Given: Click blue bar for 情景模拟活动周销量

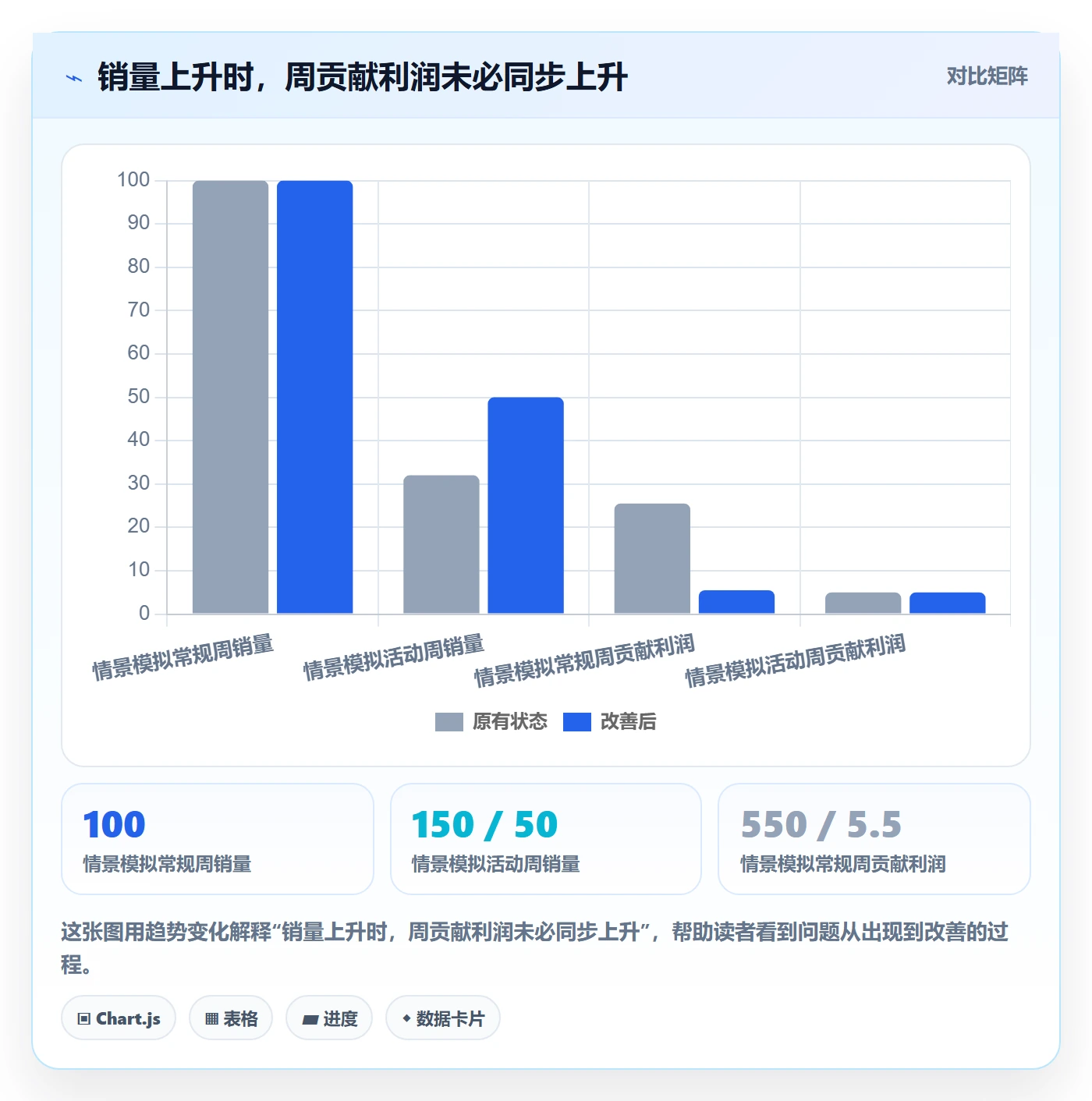Looking at the screenshot, I should (526, 505).
